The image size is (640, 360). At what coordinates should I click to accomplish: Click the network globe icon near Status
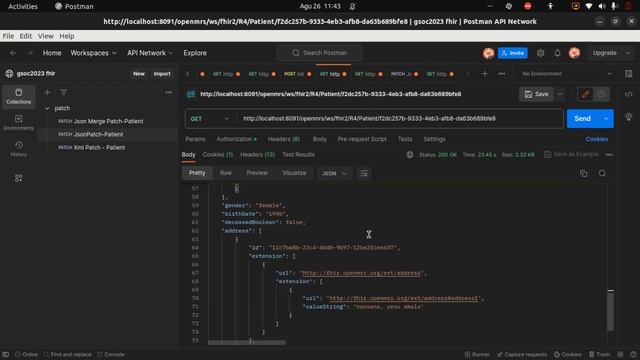[x=410, y=155]
